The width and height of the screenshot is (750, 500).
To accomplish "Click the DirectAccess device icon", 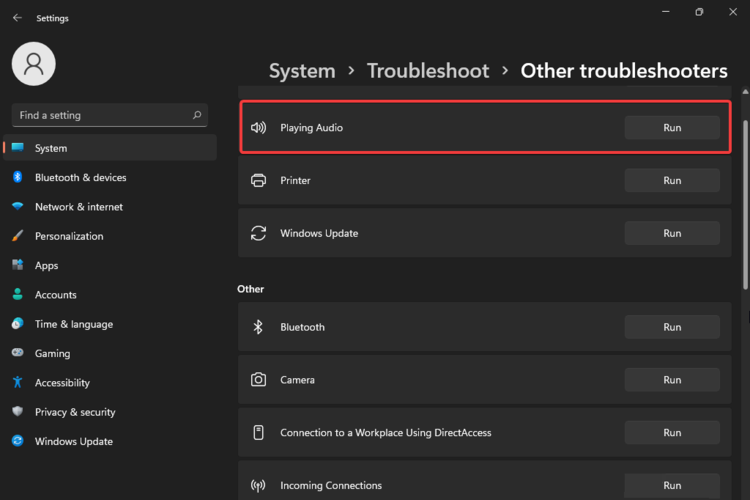I will (258, 432).
